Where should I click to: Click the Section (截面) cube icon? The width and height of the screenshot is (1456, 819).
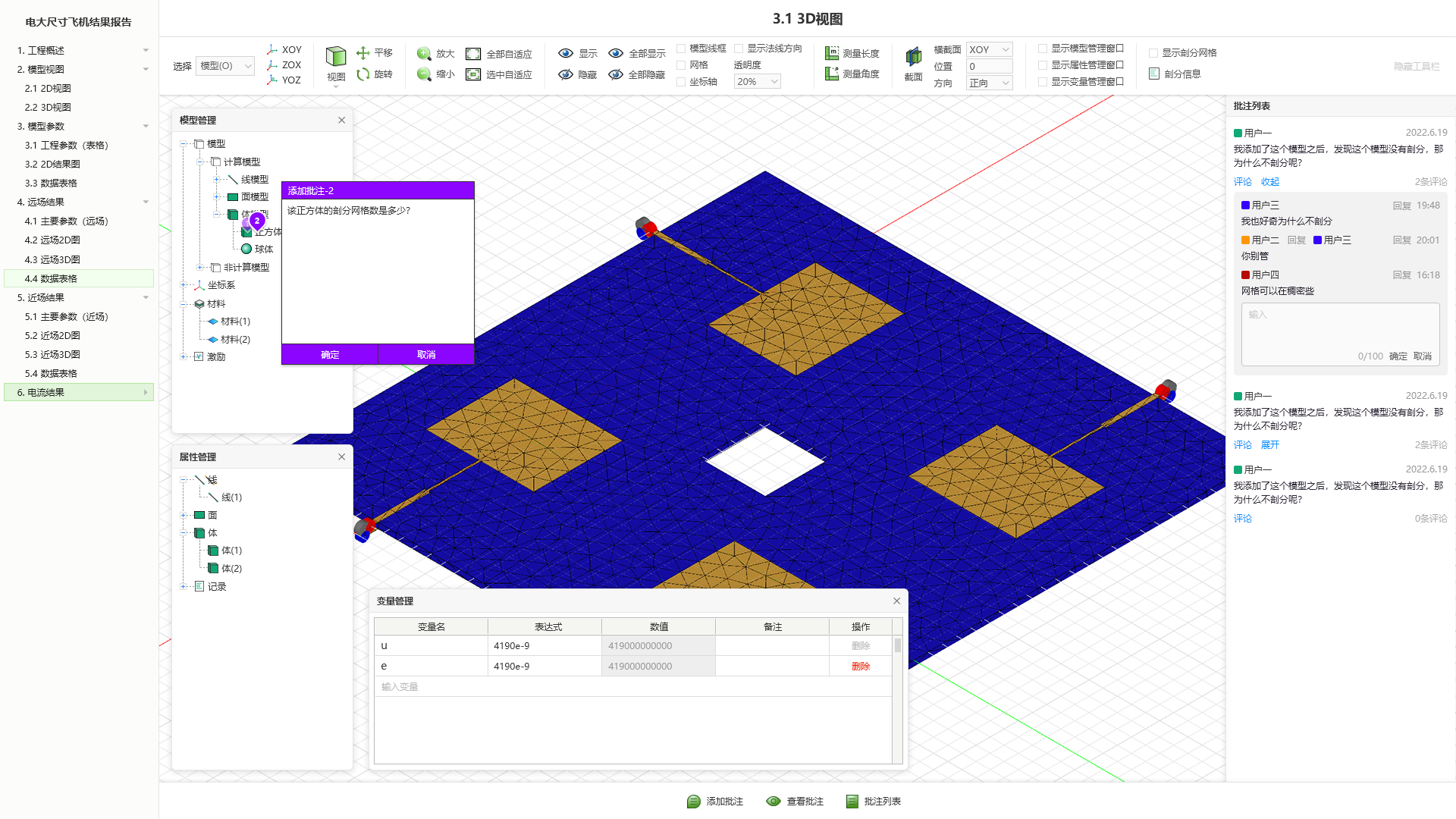pyautogui.click(x=913, y=56)
